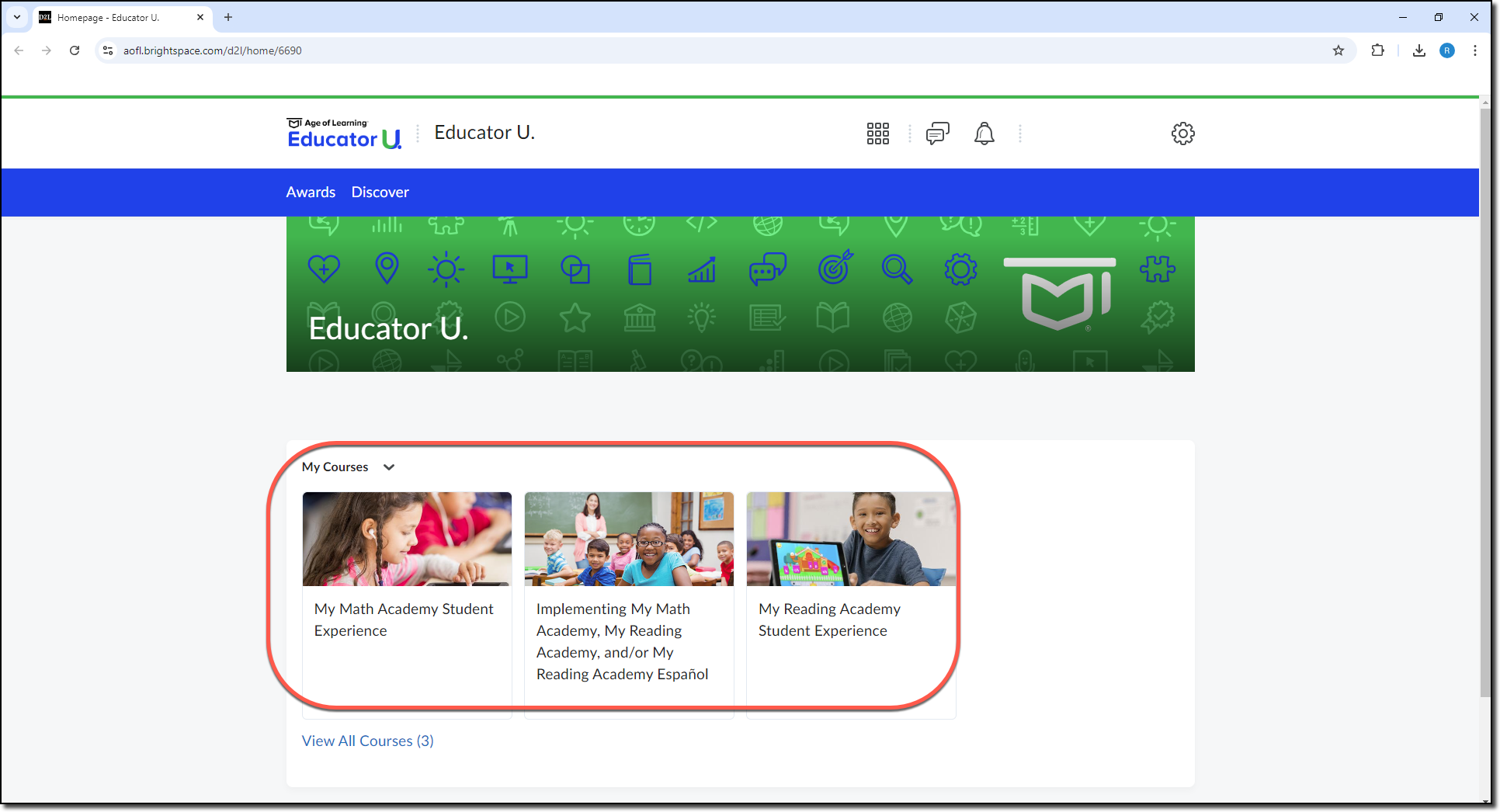The image size is (1500, 812).
Task: Close the Homepage - Educator U. tab
Action: pyautogui.click(x=200, y=17)
